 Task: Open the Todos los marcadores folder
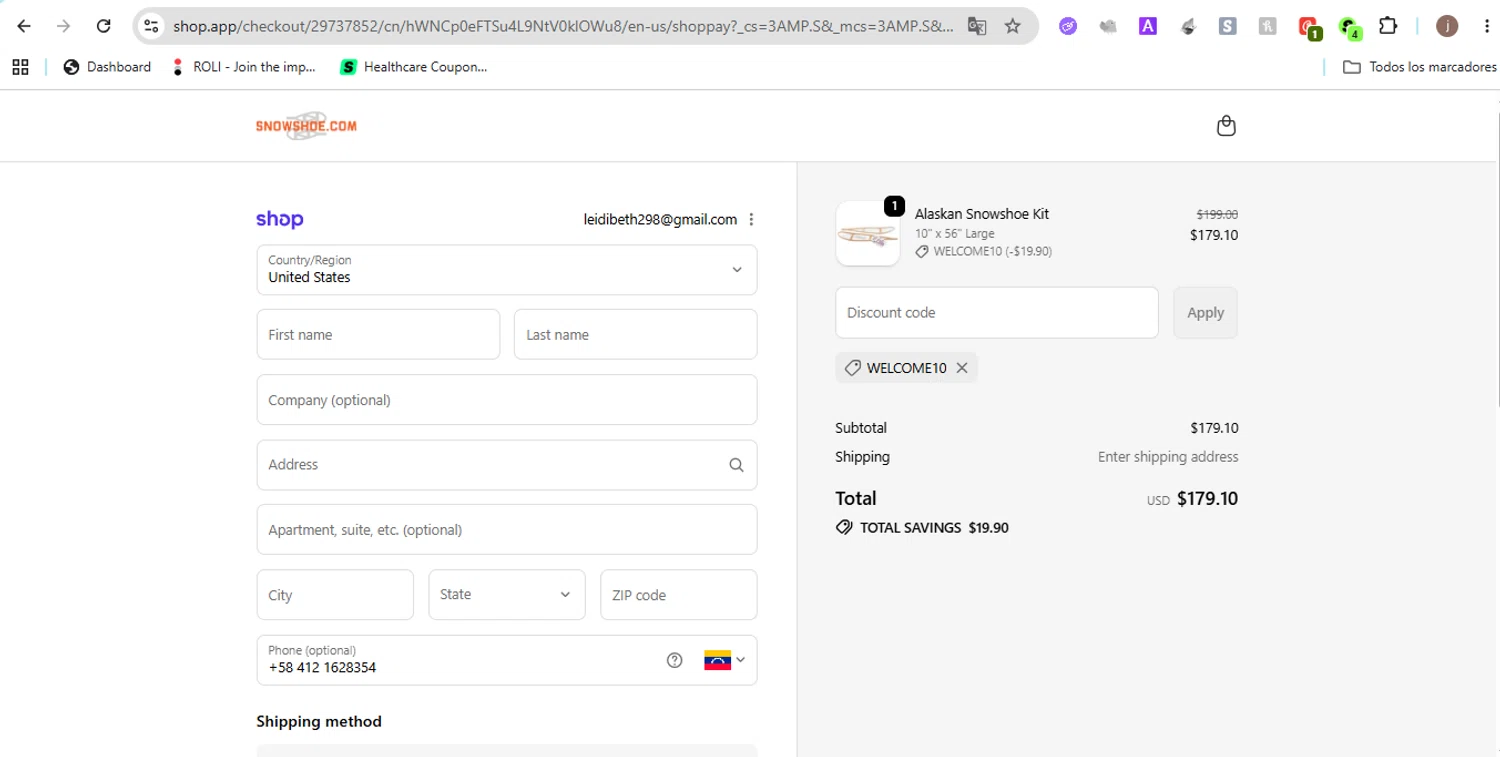click(x=1419, y=67)
